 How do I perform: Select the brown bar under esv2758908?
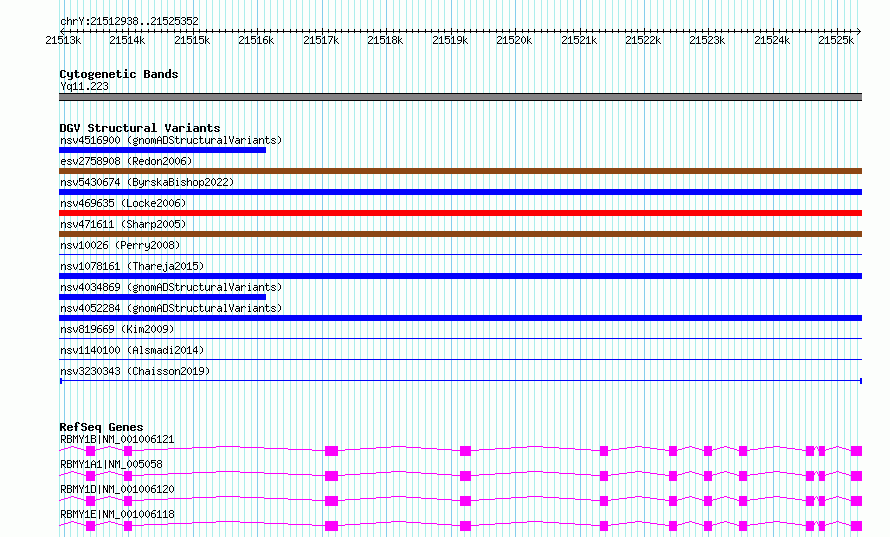pyautogui.click(x=460, y=171)
